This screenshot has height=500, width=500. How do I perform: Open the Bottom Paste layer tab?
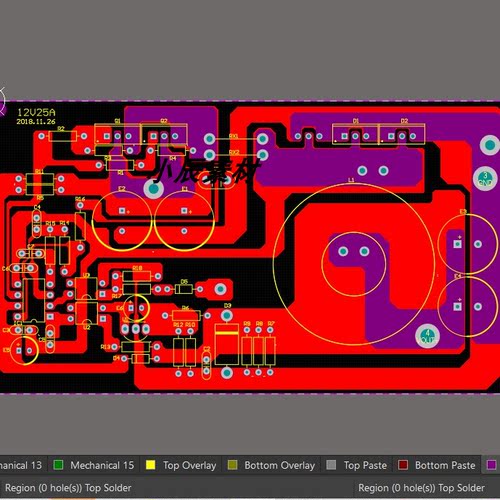click(x=437, y=465)
